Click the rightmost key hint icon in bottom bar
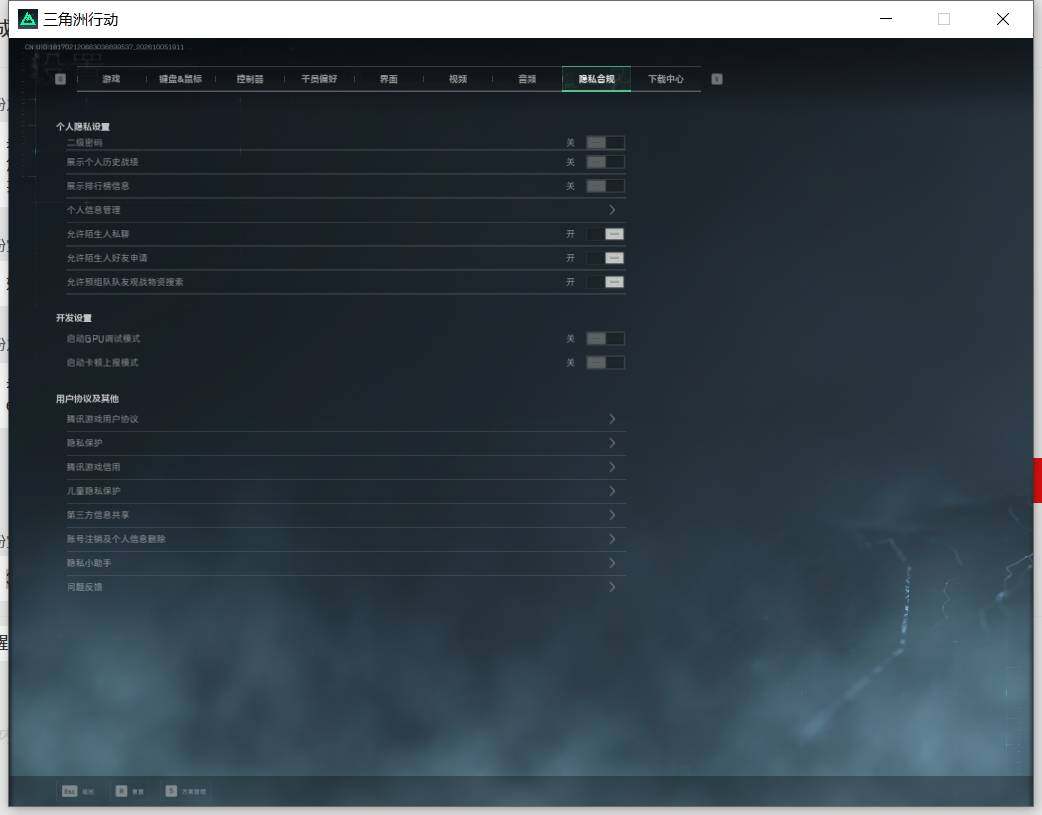This screenshot has height=815, width=1042. 171,791
